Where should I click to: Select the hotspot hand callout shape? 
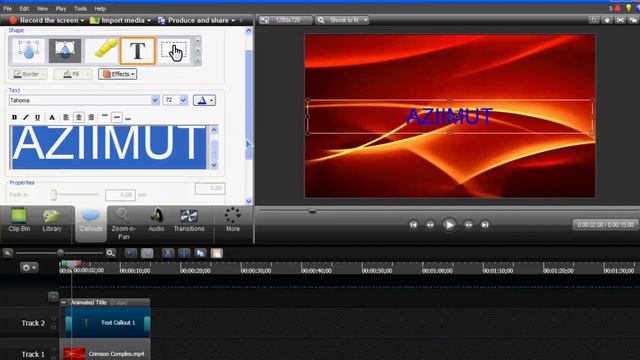174,51
